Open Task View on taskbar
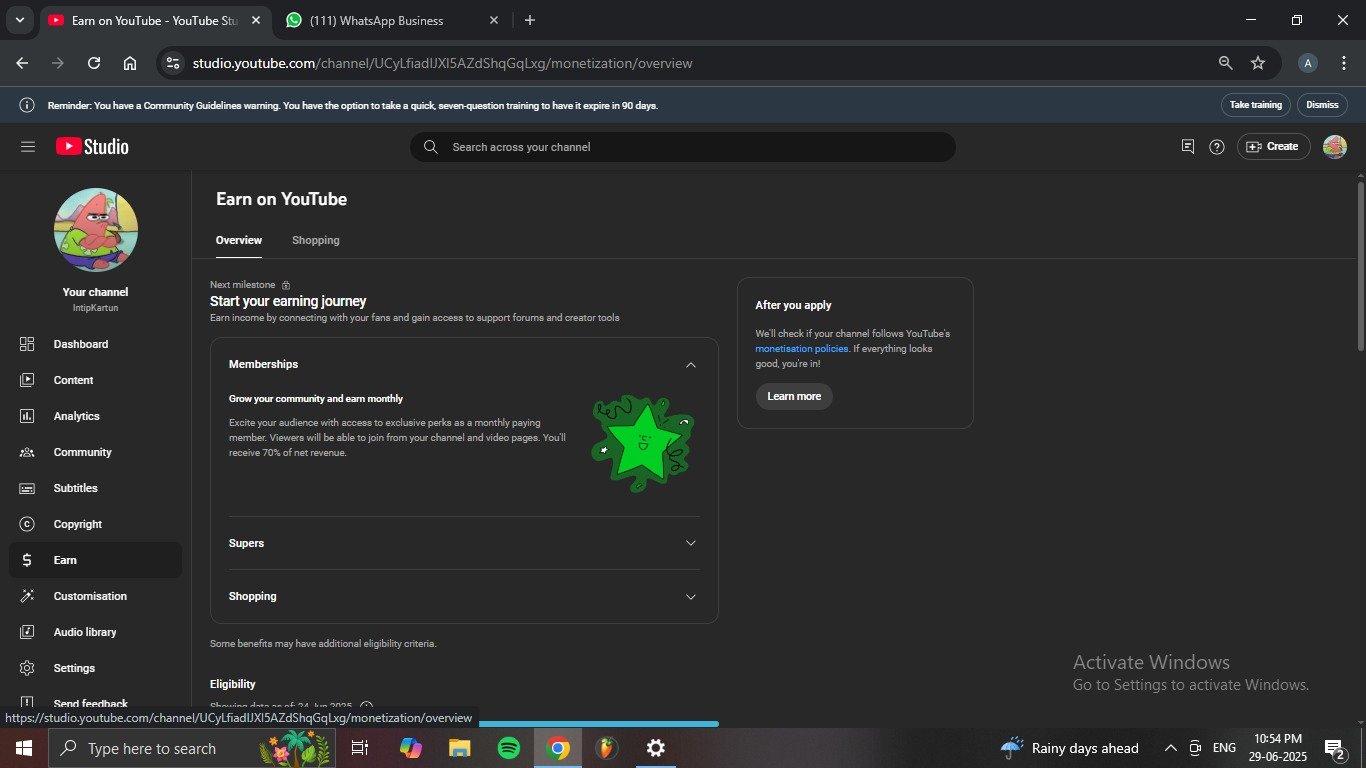 click(x=360, y=748)
